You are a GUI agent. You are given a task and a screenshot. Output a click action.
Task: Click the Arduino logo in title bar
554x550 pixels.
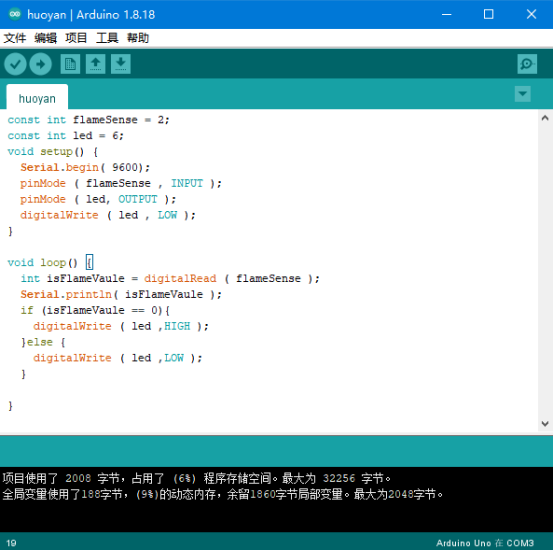(15, 14)
